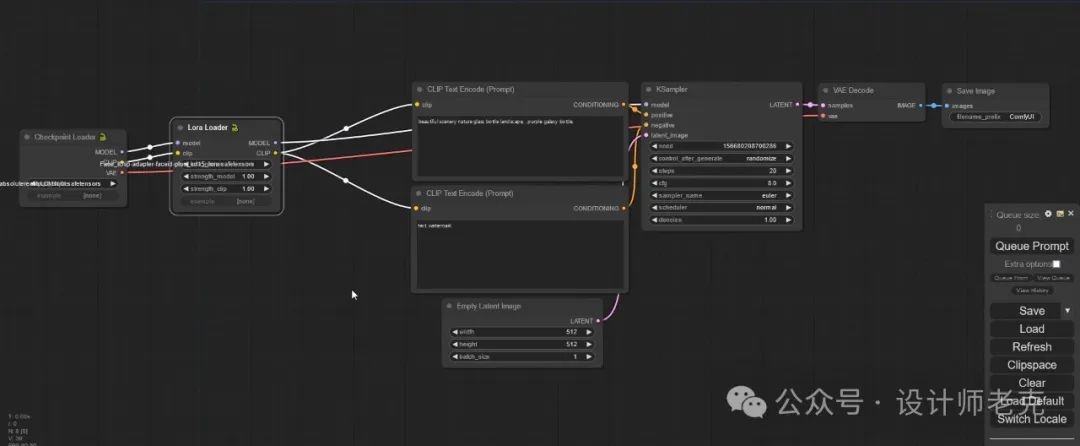The height and width of the screenshot is (446, 1080).
Task: Increase KSampler steps with right arrow
Action: click(788, 171)
